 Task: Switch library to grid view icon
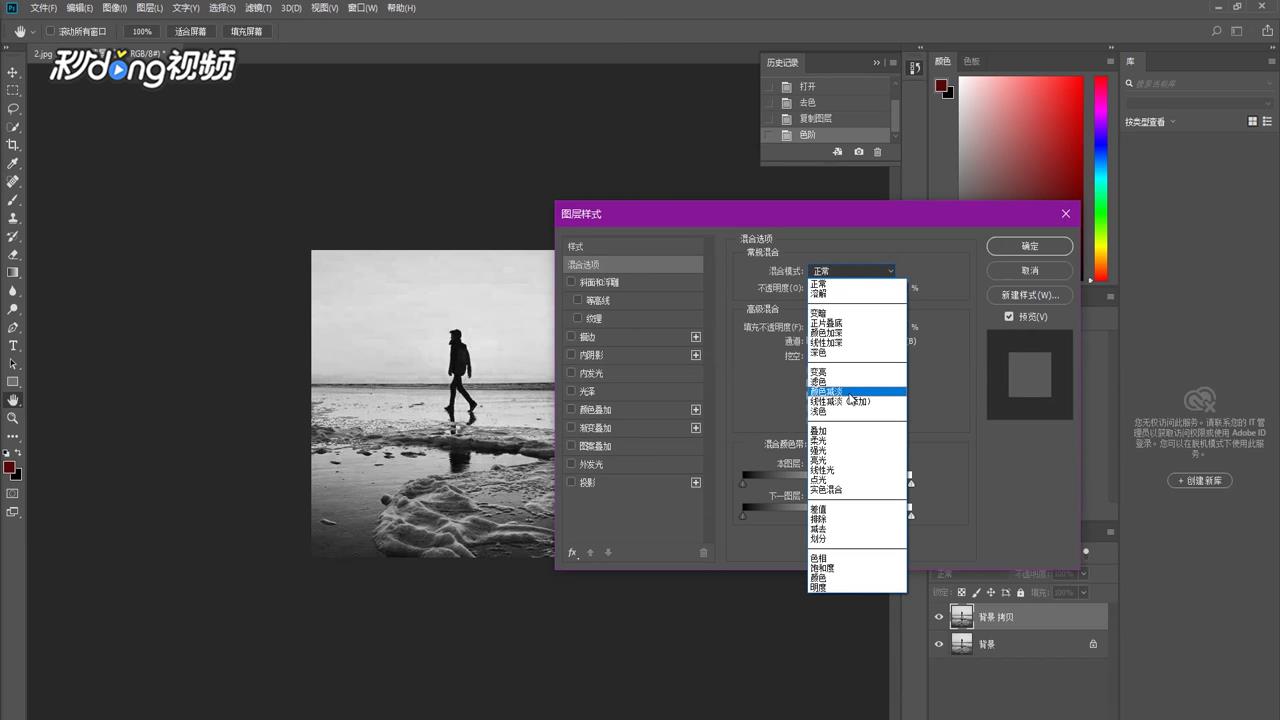click(1252, 122)
